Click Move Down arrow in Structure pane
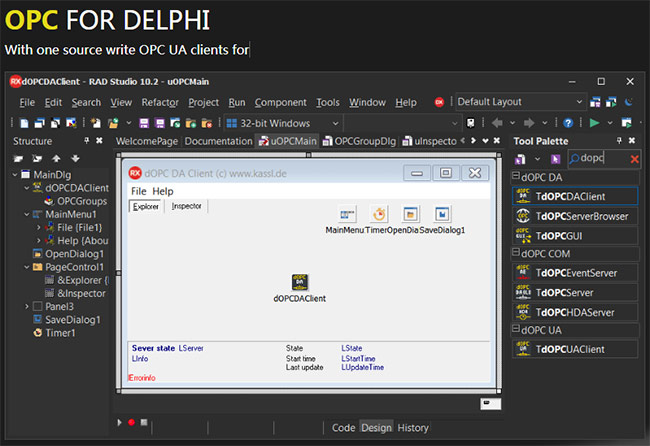 coord(75,158)
